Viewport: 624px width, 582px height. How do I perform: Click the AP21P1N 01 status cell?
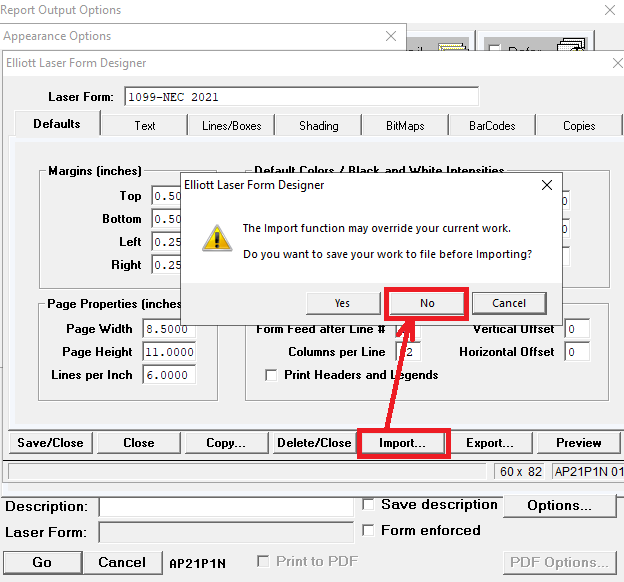588,472
